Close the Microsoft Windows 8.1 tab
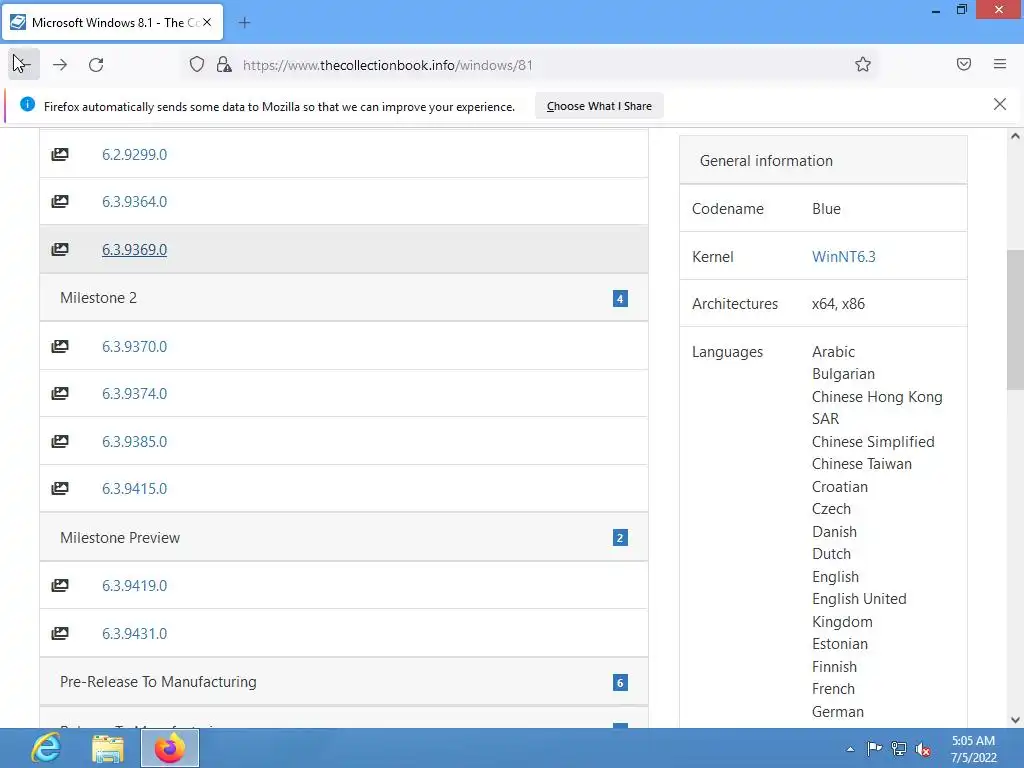 coord(207,22)
